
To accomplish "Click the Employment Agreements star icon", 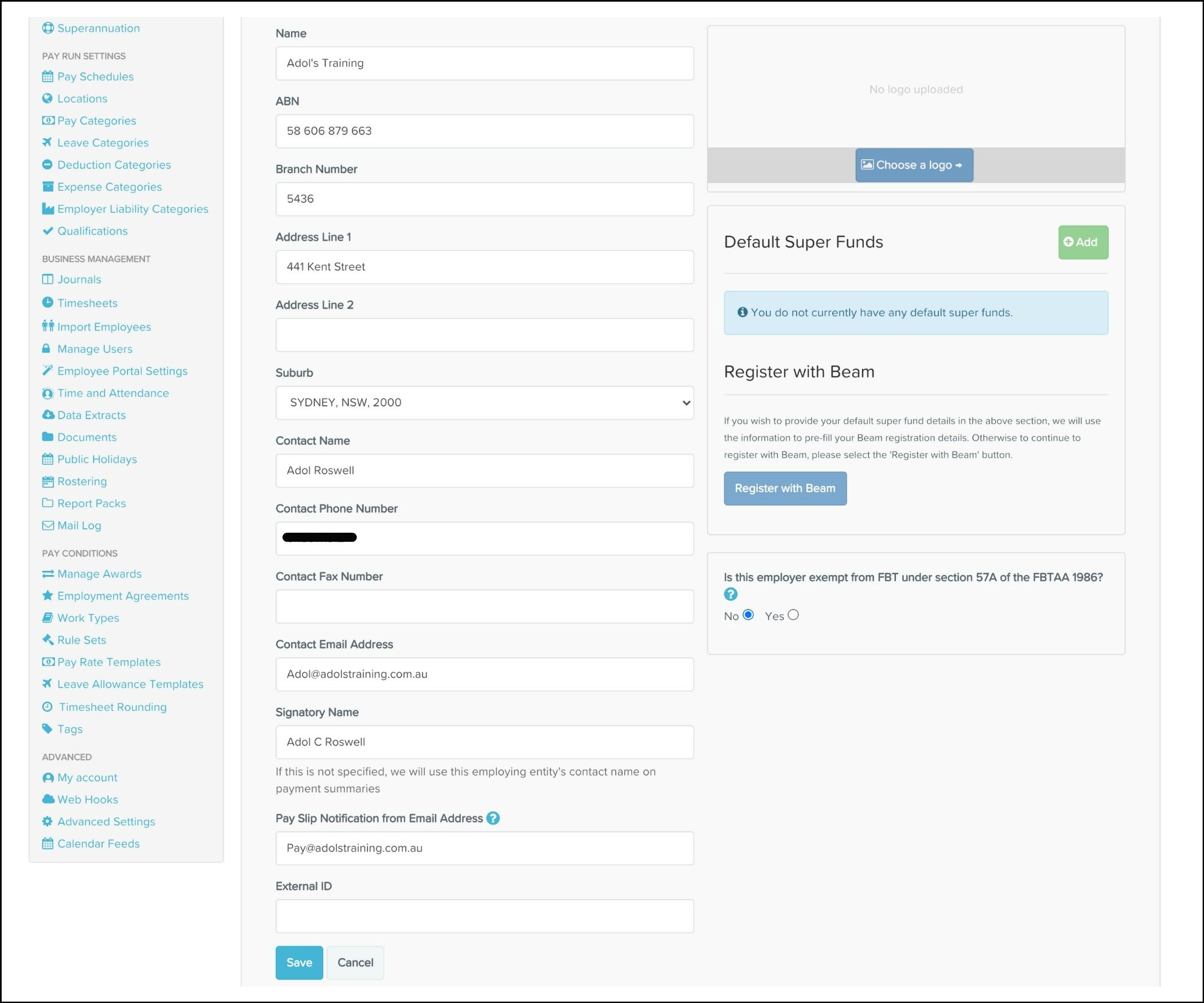I will [x=47, y=595].
